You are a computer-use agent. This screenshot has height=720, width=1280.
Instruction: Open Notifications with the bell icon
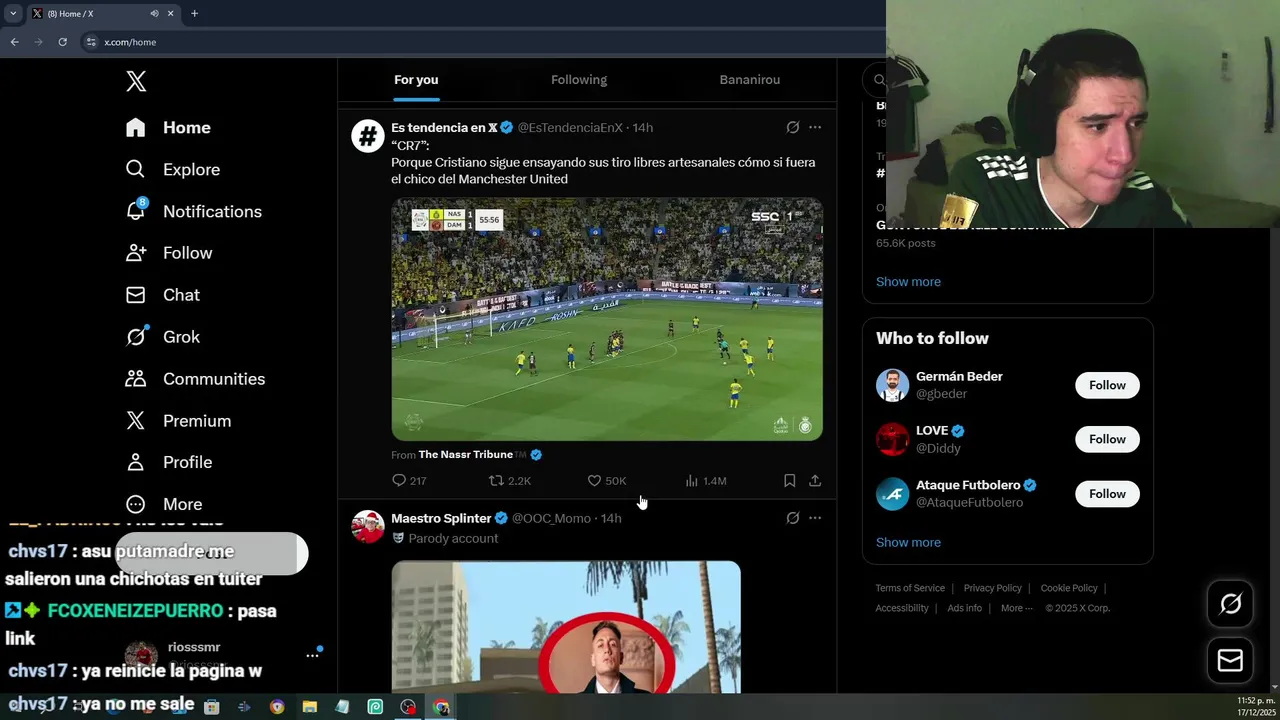pos(193,212)
